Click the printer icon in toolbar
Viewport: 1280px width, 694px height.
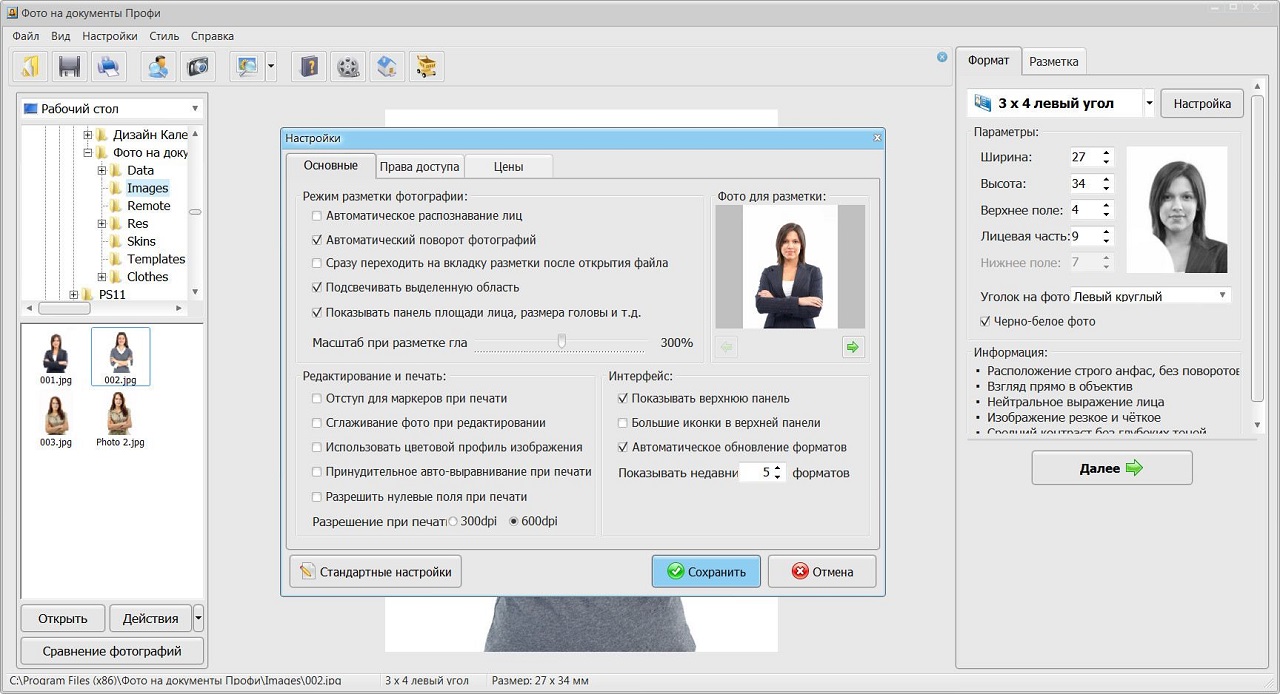[108, 67]
